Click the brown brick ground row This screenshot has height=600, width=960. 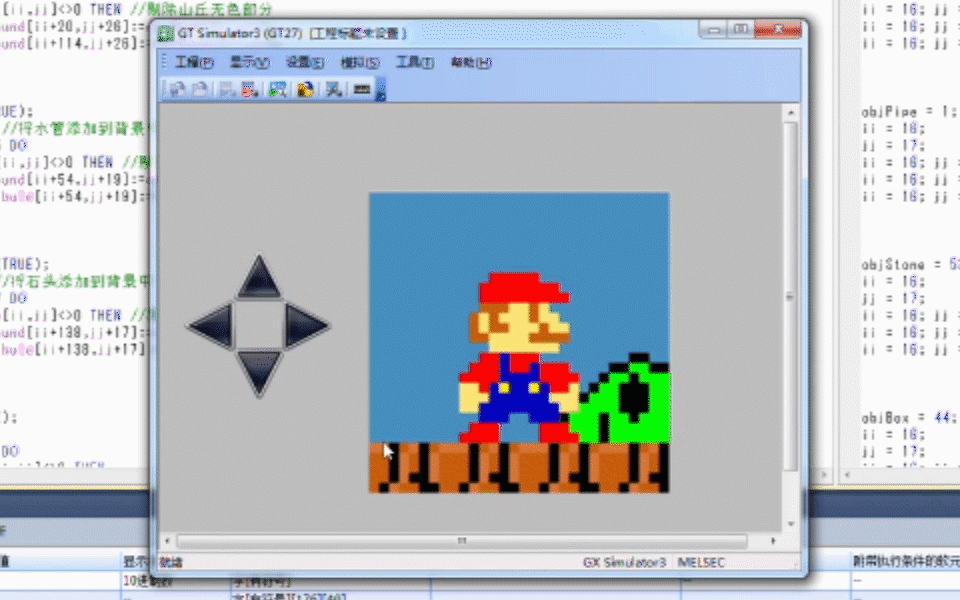click(x=519, y=468)
